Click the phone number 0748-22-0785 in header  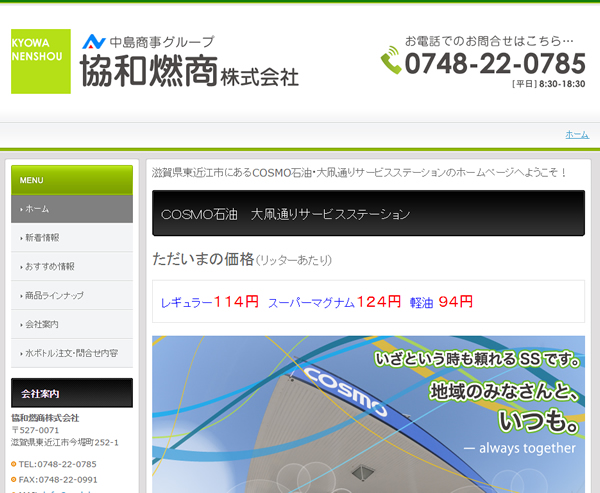pos(495,64)
